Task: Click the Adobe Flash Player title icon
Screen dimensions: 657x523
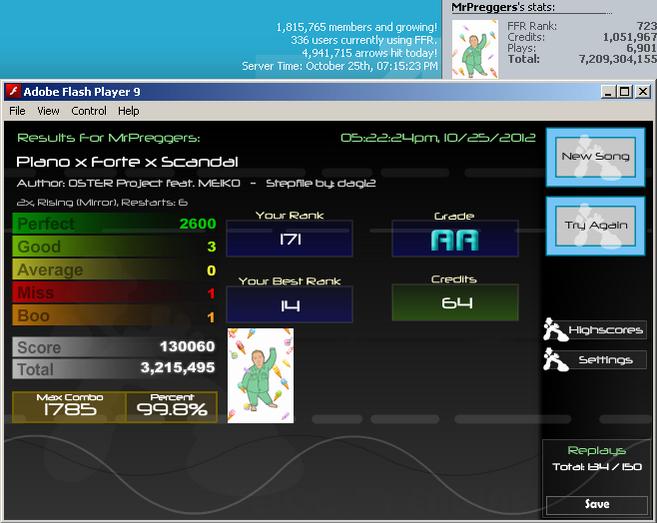Action: coord(14,91)
